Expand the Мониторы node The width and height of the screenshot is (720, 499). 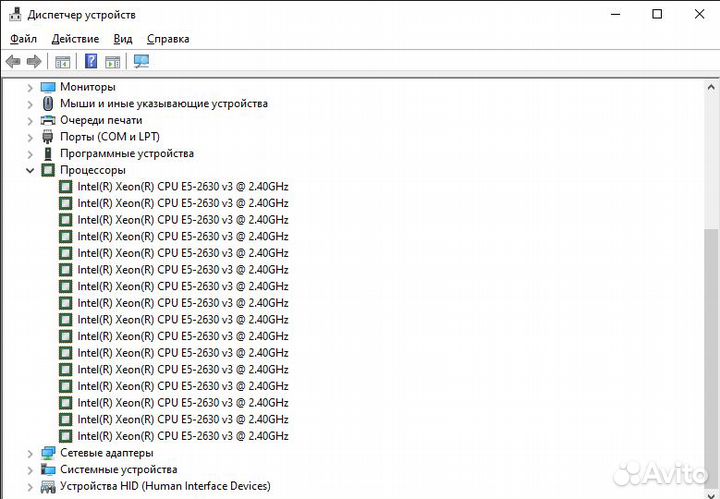(30, 87)
